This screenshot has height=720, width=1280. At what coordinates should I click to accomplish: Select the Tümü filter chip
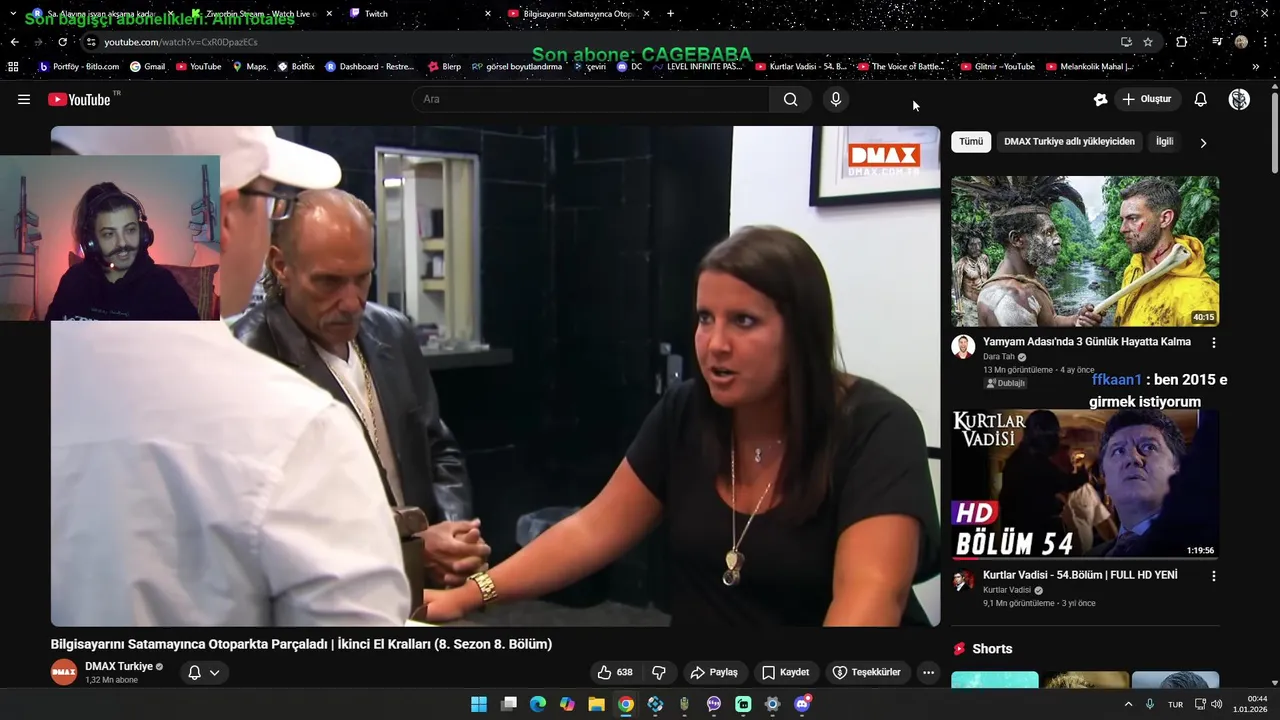(971, 142)
